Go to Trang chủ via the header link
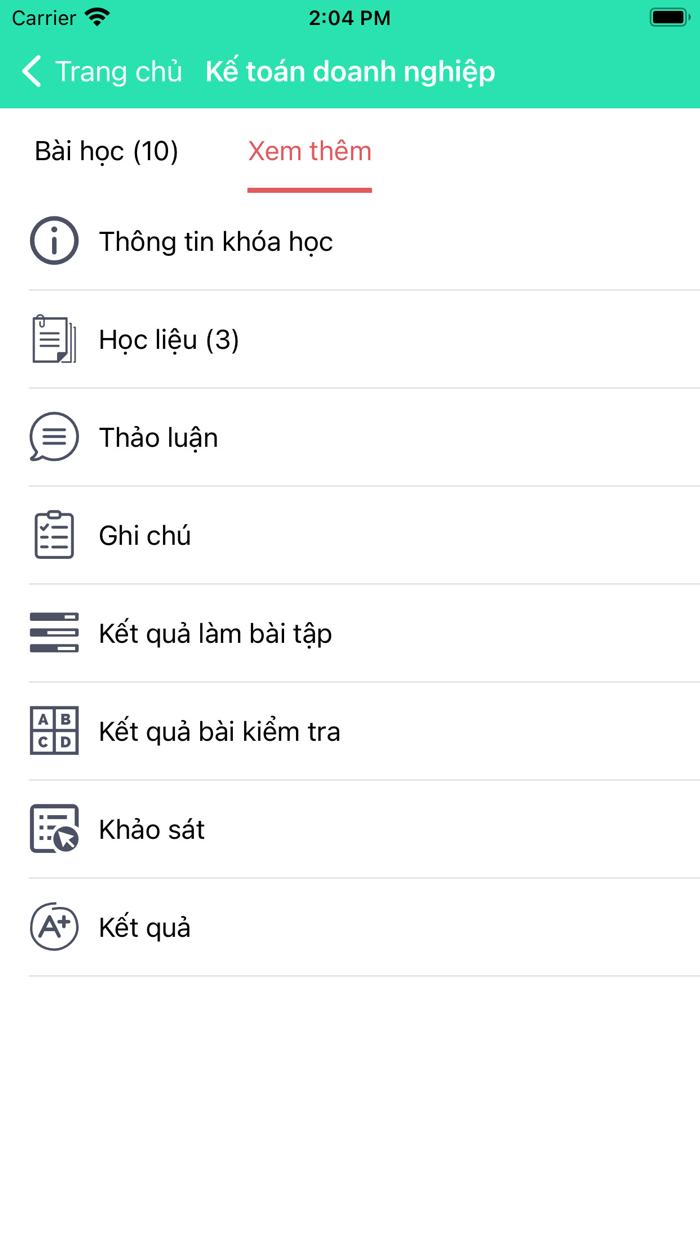The height and width of the screenshot is (1244, 700). pyautogui.click(x=120, y=71)
